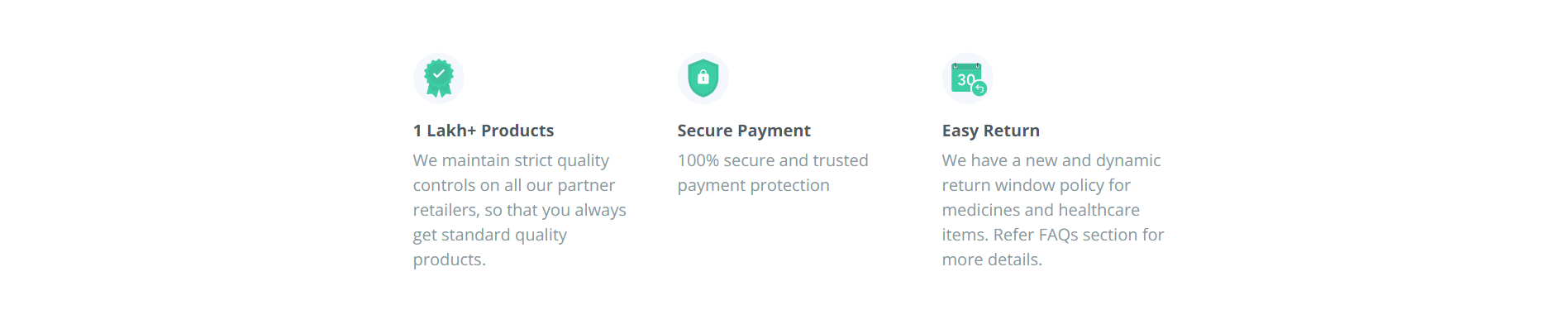The image size is (1568, 319).
Task: Click the green ribbon badge quality icon
Action: tap(439, 78)
